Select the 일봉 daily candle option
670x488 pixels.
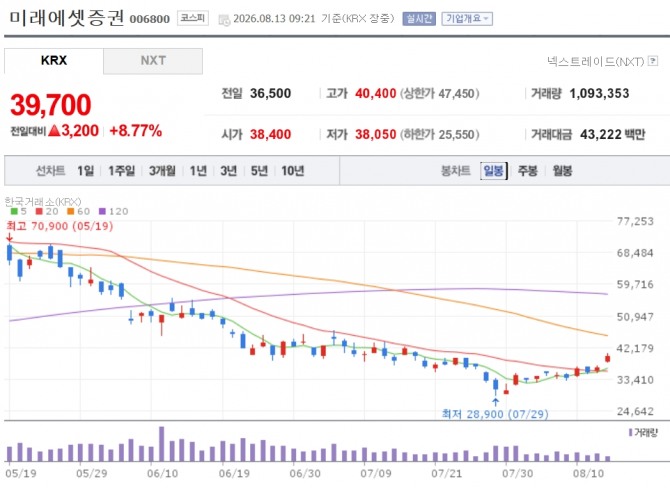pos(494,171)
